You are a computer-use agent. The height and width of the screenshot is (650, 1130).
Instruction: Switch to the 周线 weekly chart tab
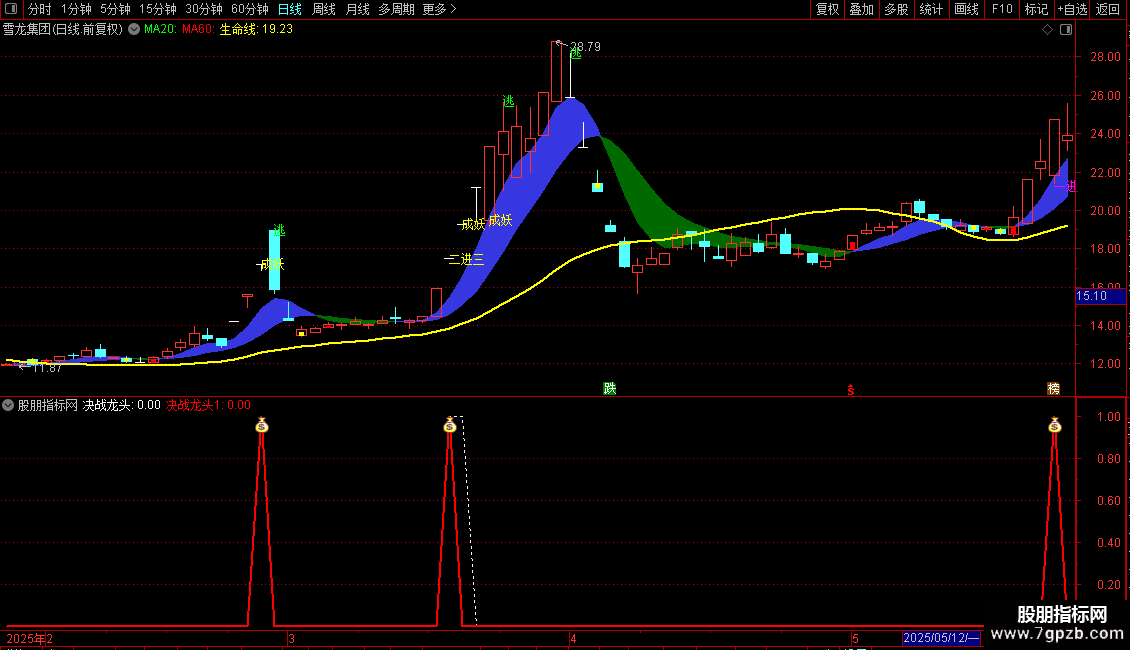[x=324, y=9]
